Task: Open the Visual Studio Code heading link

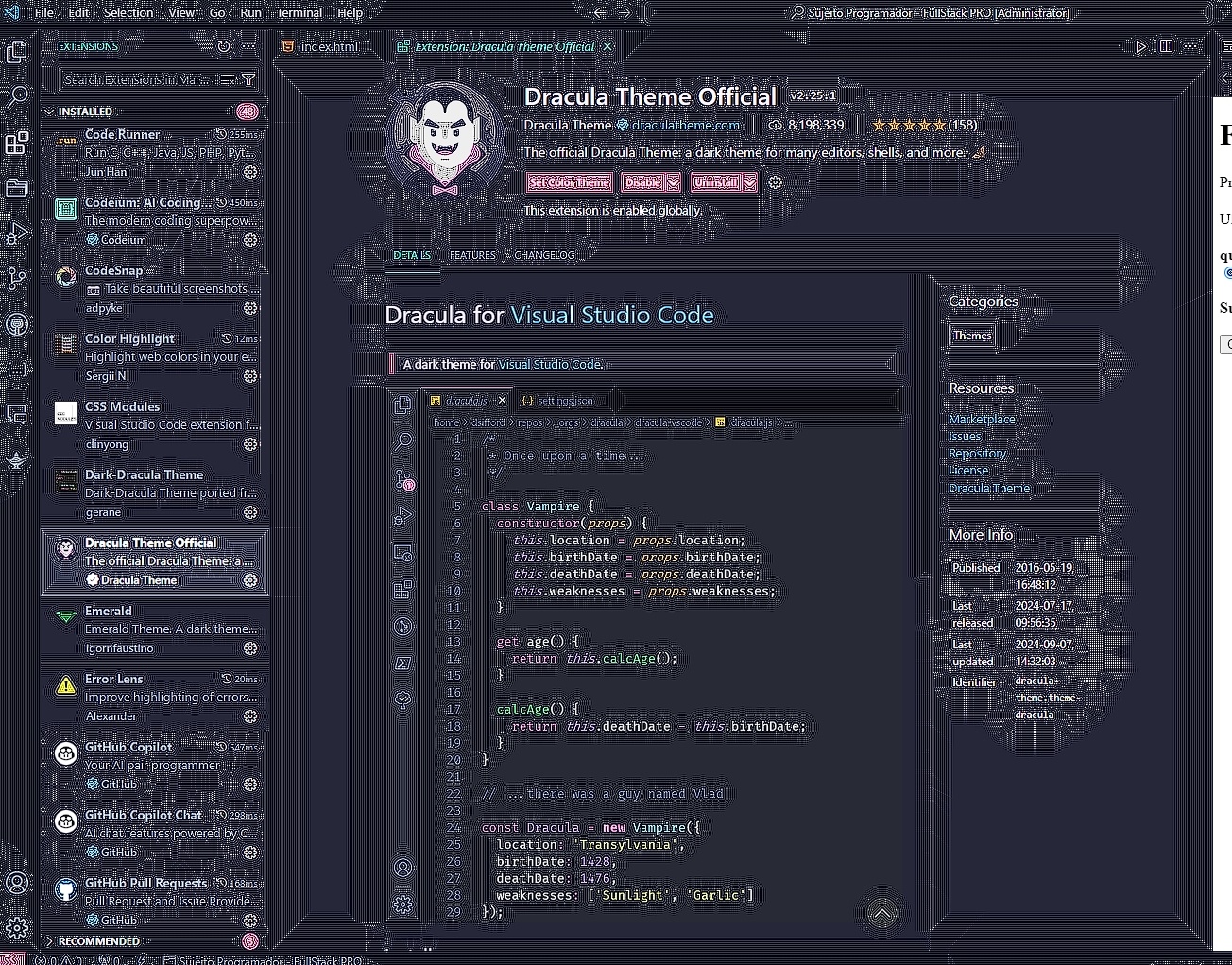Action: coord(612,315)
